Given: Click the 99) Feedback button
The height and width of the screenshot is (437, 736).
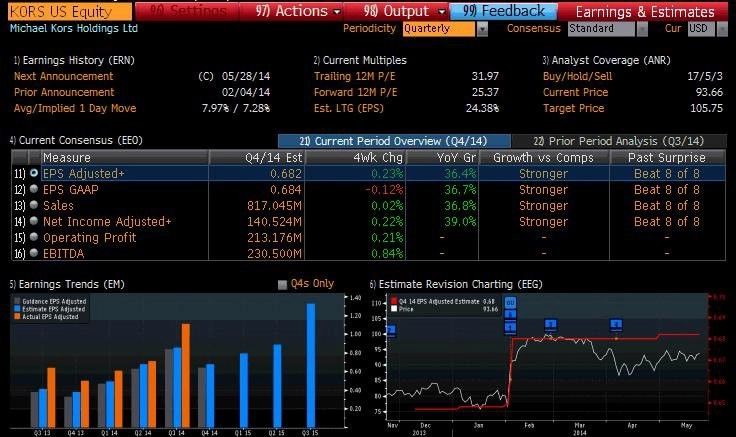Looking at the screenshot, I should coord(504,11).
